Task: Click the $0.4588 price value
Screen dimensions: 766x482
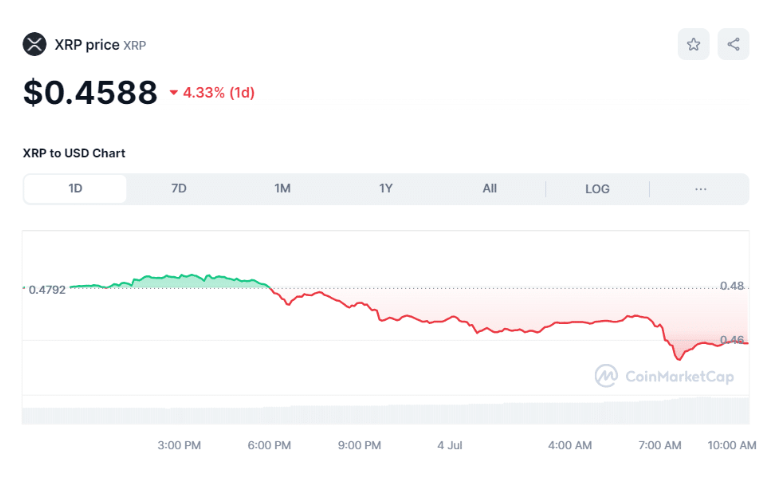Action: [x=90, y=92]
